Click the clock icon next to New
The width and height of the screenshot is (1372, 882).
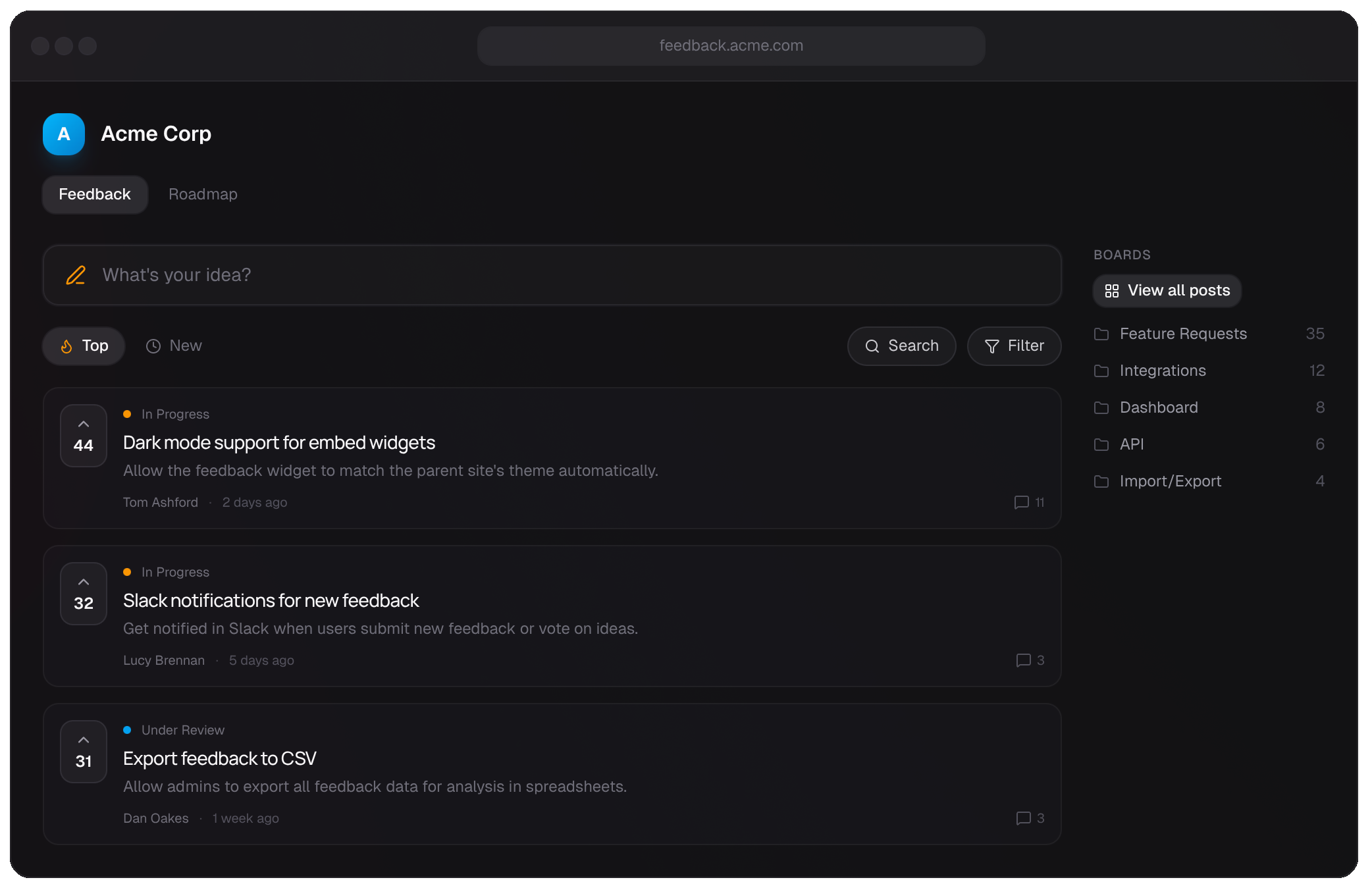tap(153, 346)
